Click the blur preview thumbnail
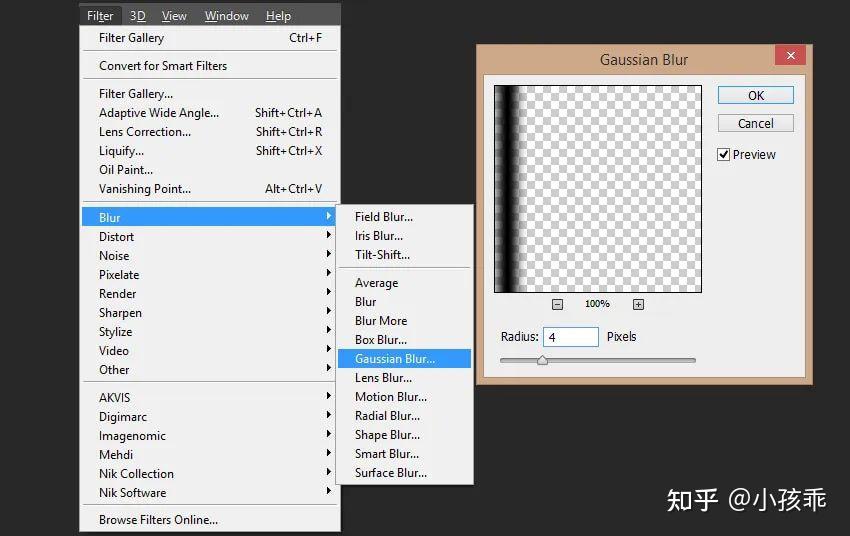The width and height of the screenshot is (850, 536). 598,189
